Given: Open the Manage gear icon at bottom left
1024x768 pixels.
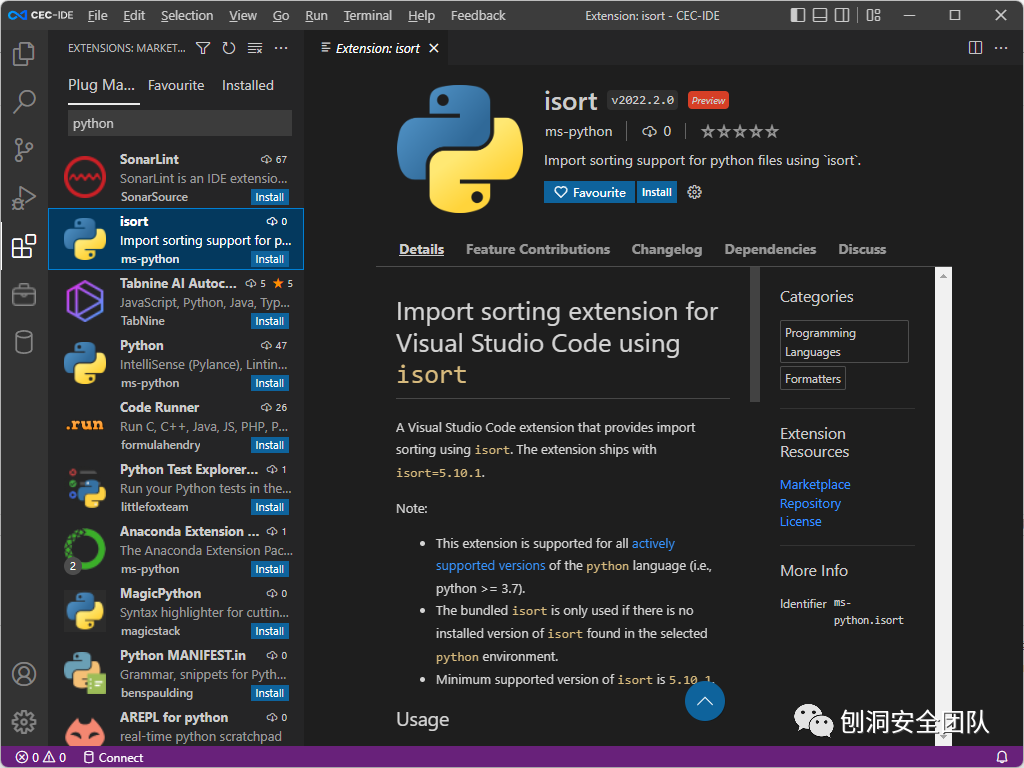Looking at the screenshot, I should (x=24, y=722).
